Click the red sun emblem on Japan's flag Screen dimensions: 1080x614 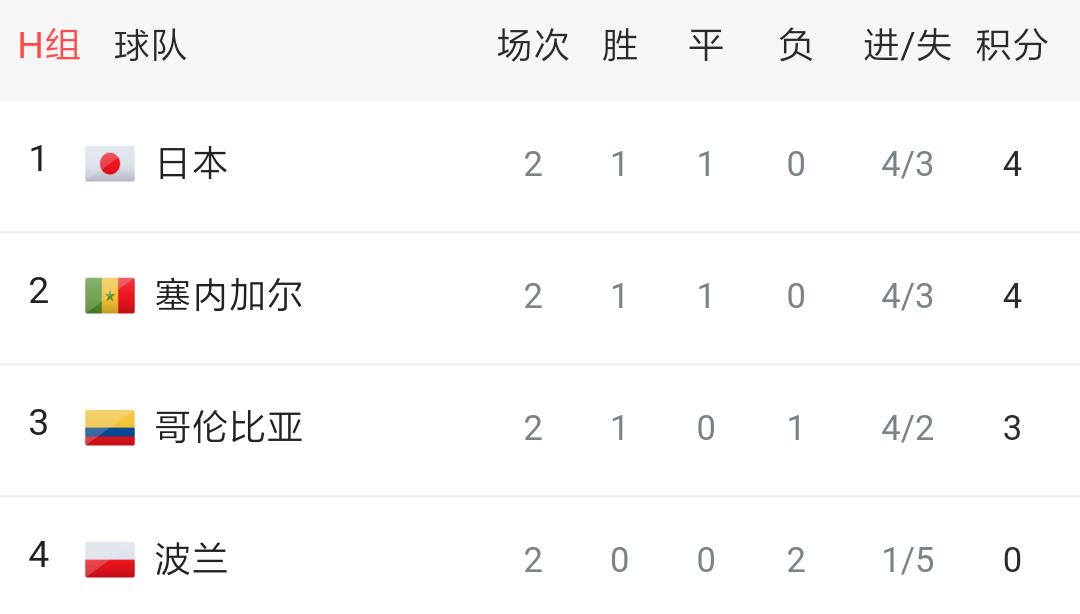111,163
